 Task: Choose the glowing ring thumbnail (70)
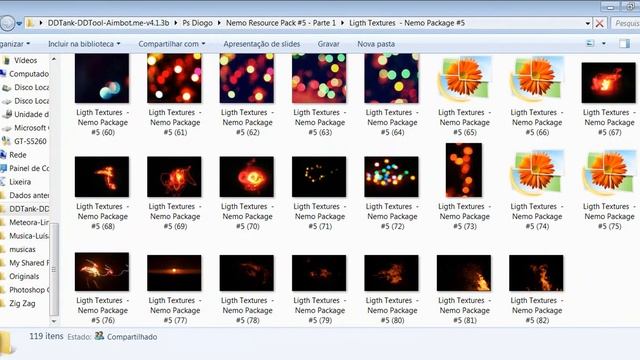[x=247, y=177]
